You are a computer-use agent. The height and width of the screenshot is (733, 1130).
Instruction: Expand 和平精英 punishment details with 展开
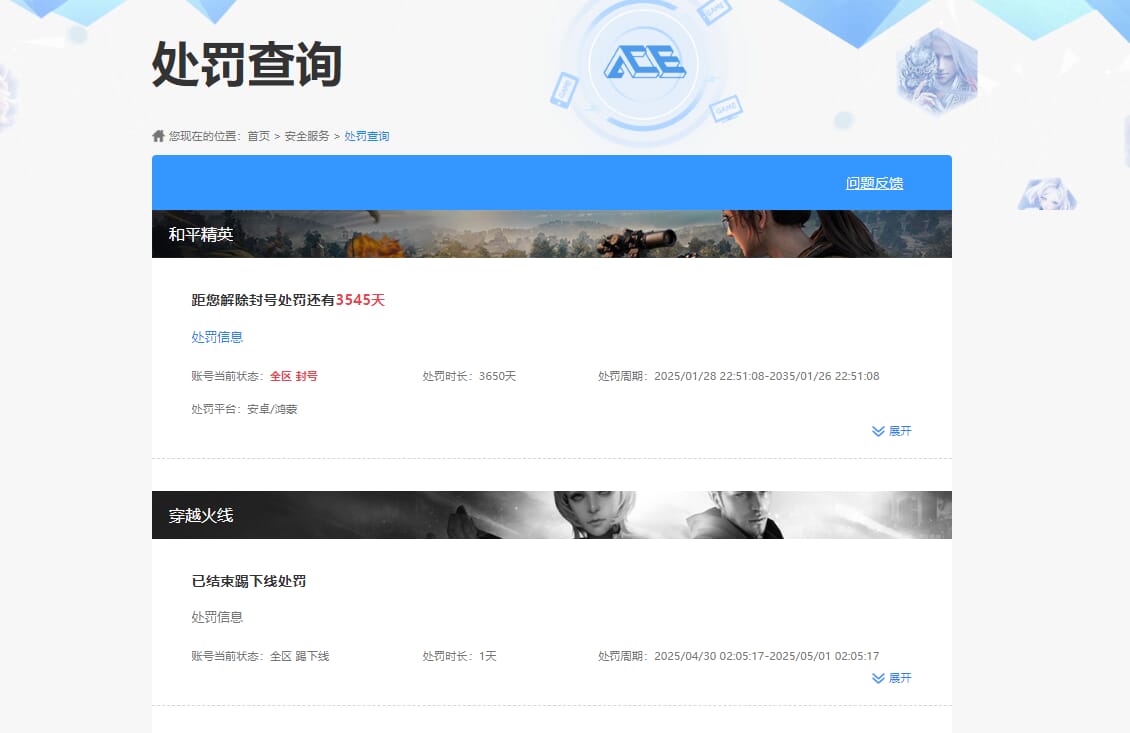point(891,431)
